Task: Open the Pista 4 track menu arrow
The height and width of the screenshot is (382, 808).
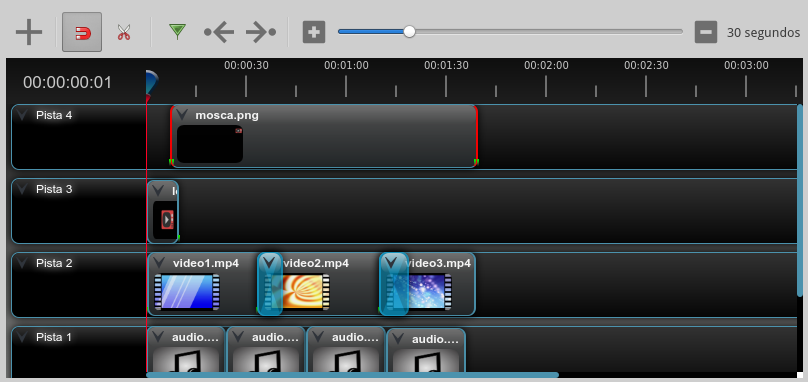Action: tap(22, 115)
